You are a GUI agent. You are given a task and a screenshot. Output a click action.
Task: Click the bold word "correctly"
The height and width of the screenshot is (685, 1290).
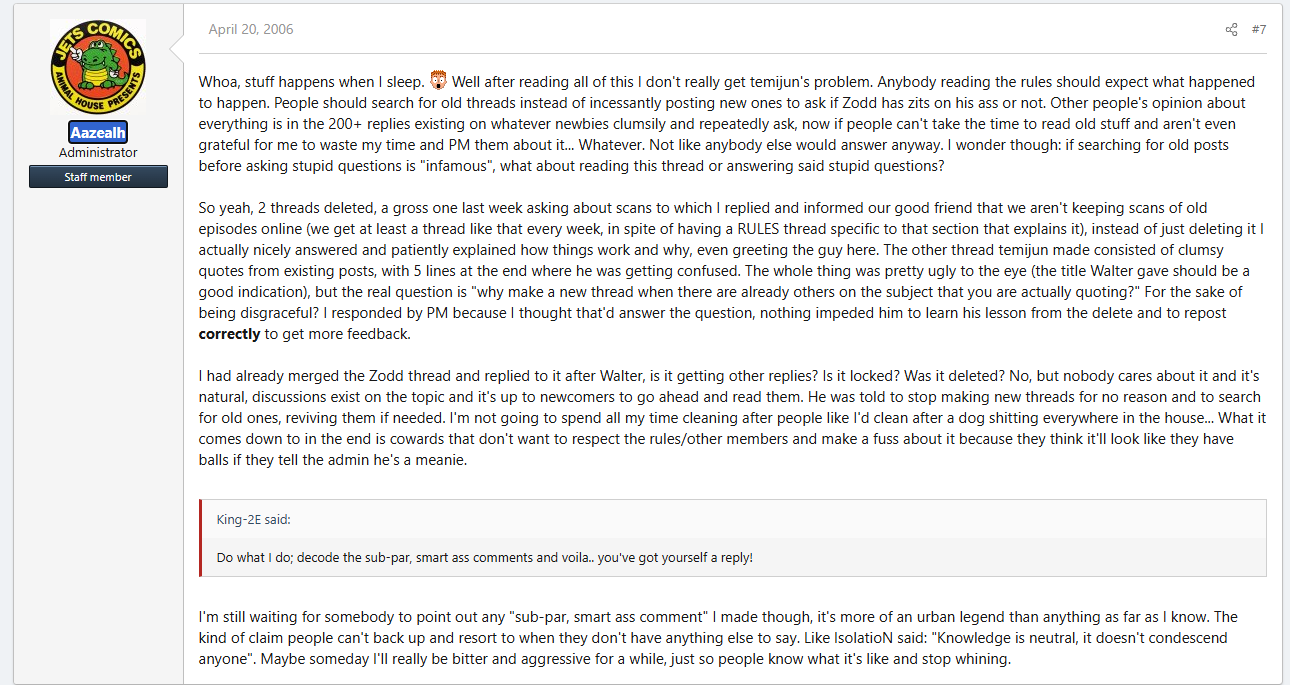pyautogui.click(x=229, y=334)
